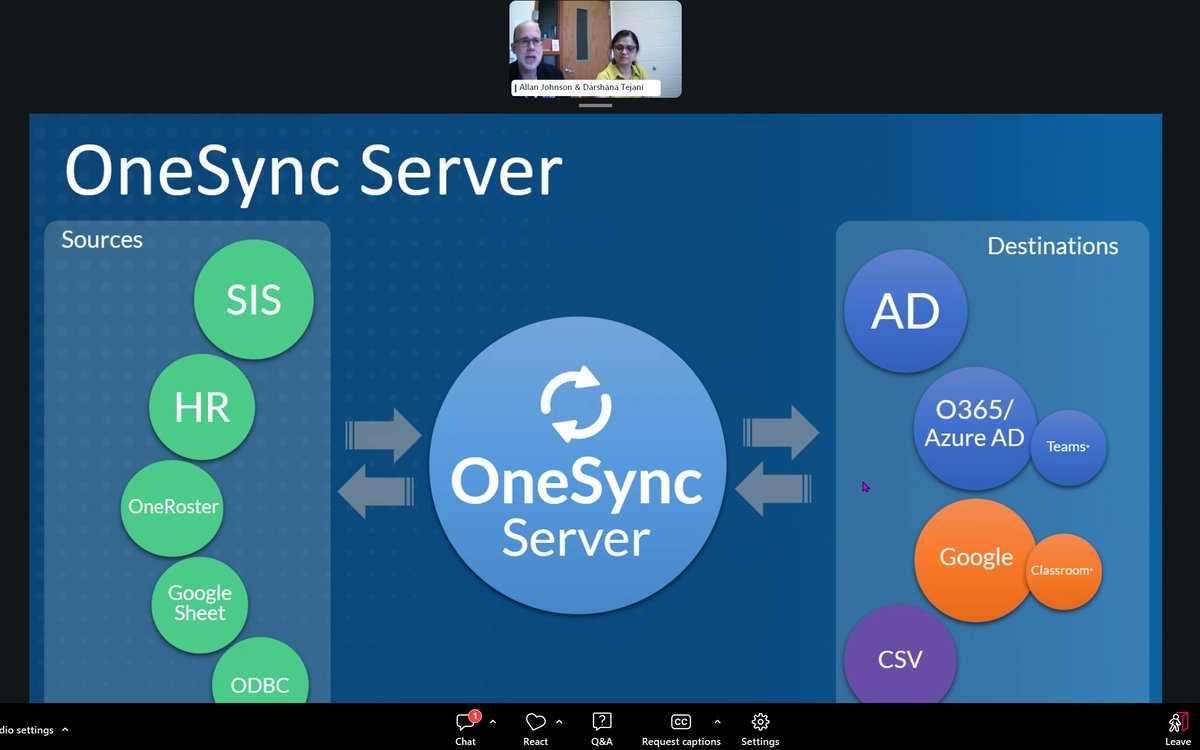The width and height of the screenshot is (1200, 750).
Task: Send a reaction with React
Action: [x=535, y=728]
